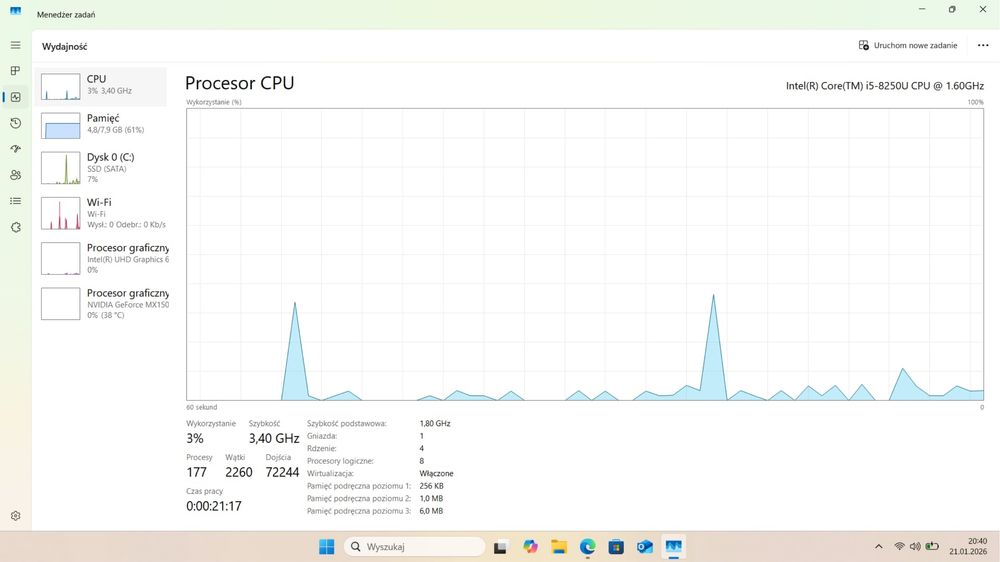Image resolution: width=1000 pixels, height=562 pixels.
Task: Open the Services sidebar icon
Action: pyautogui.click(x=15, y=227)
